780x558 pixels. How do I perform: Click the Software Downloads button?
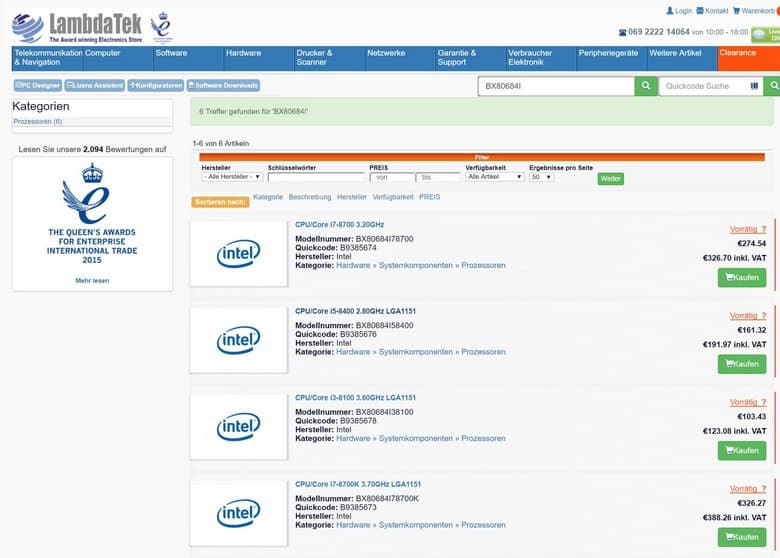point(223,86)
